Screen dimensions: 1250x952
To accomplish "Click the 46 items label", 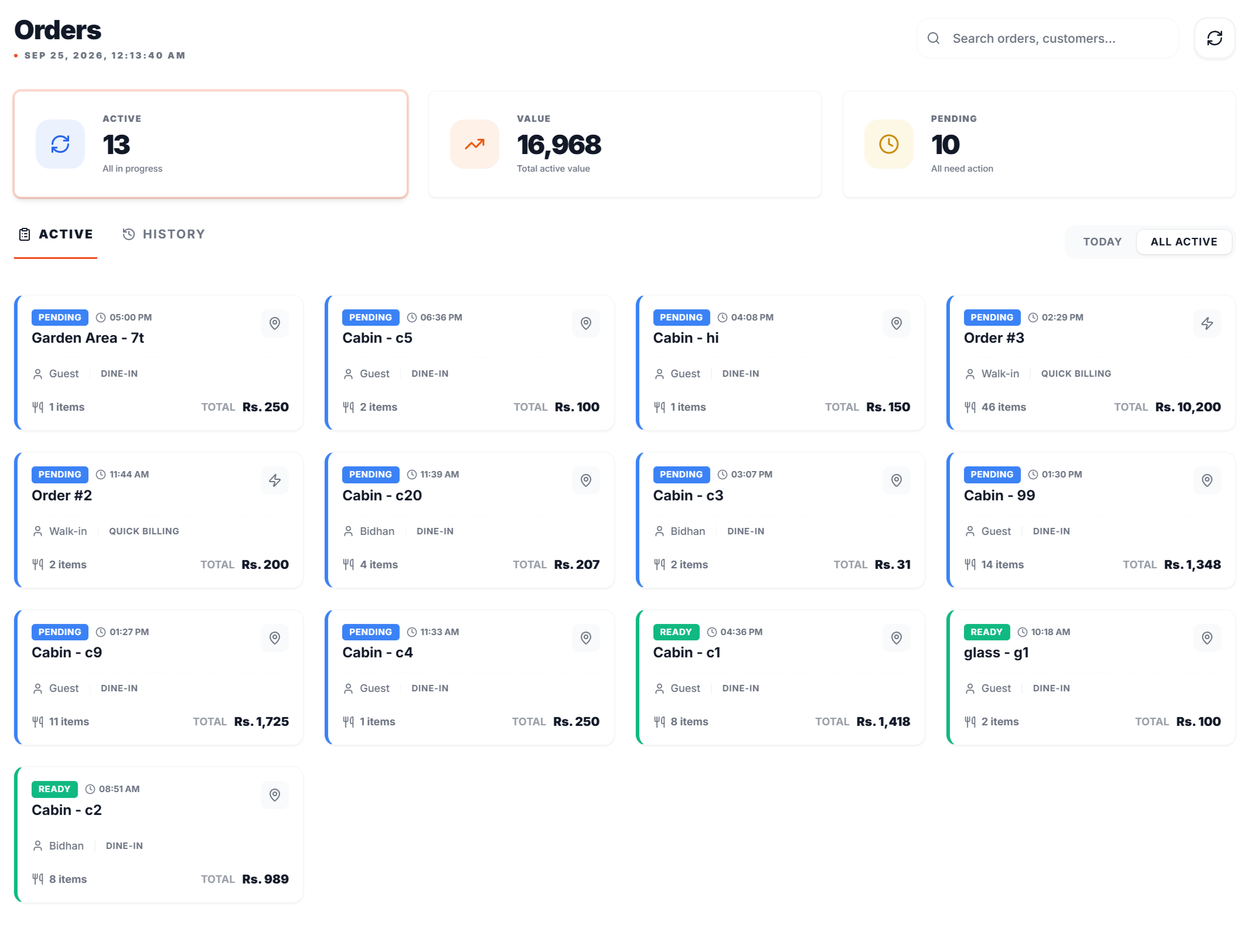I will pos(1003,407).
